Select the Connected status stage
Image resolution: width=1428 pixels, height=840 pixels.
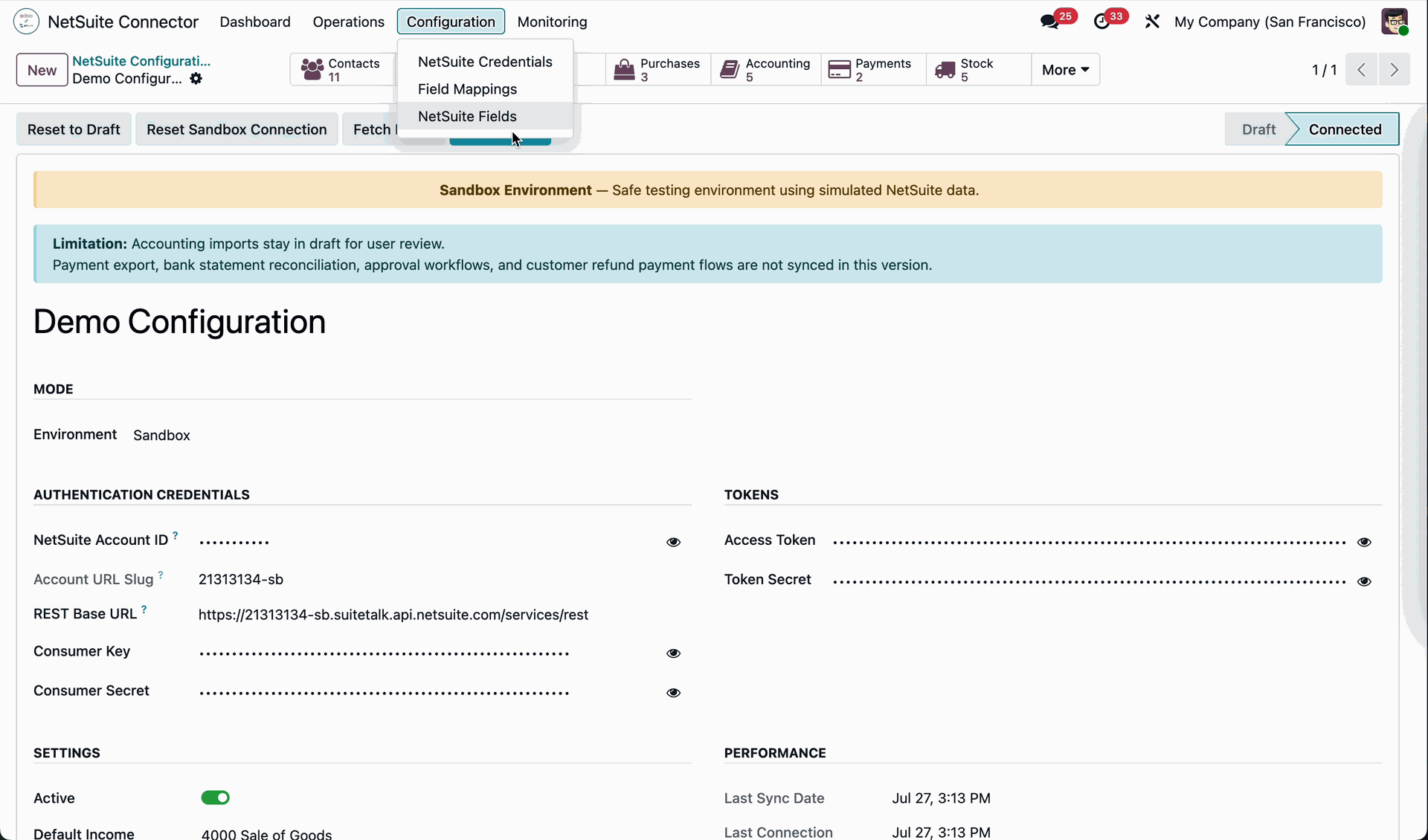pos(1345,129)
